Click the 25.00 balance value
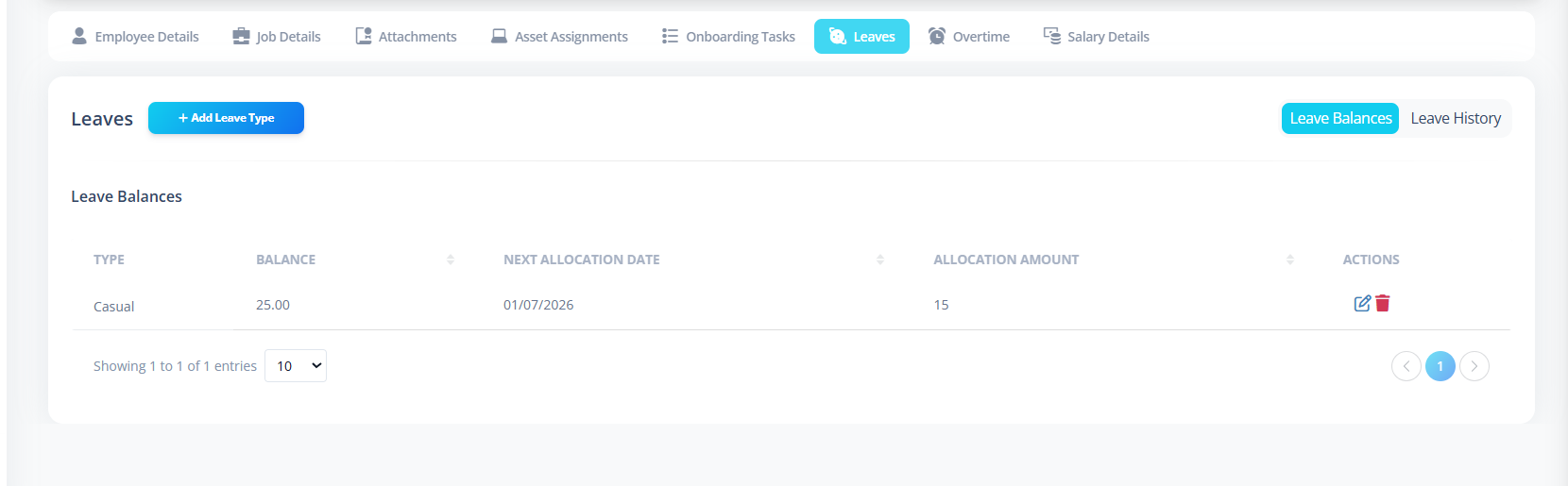The image size is (1568, 486). (x=273, y=305)
